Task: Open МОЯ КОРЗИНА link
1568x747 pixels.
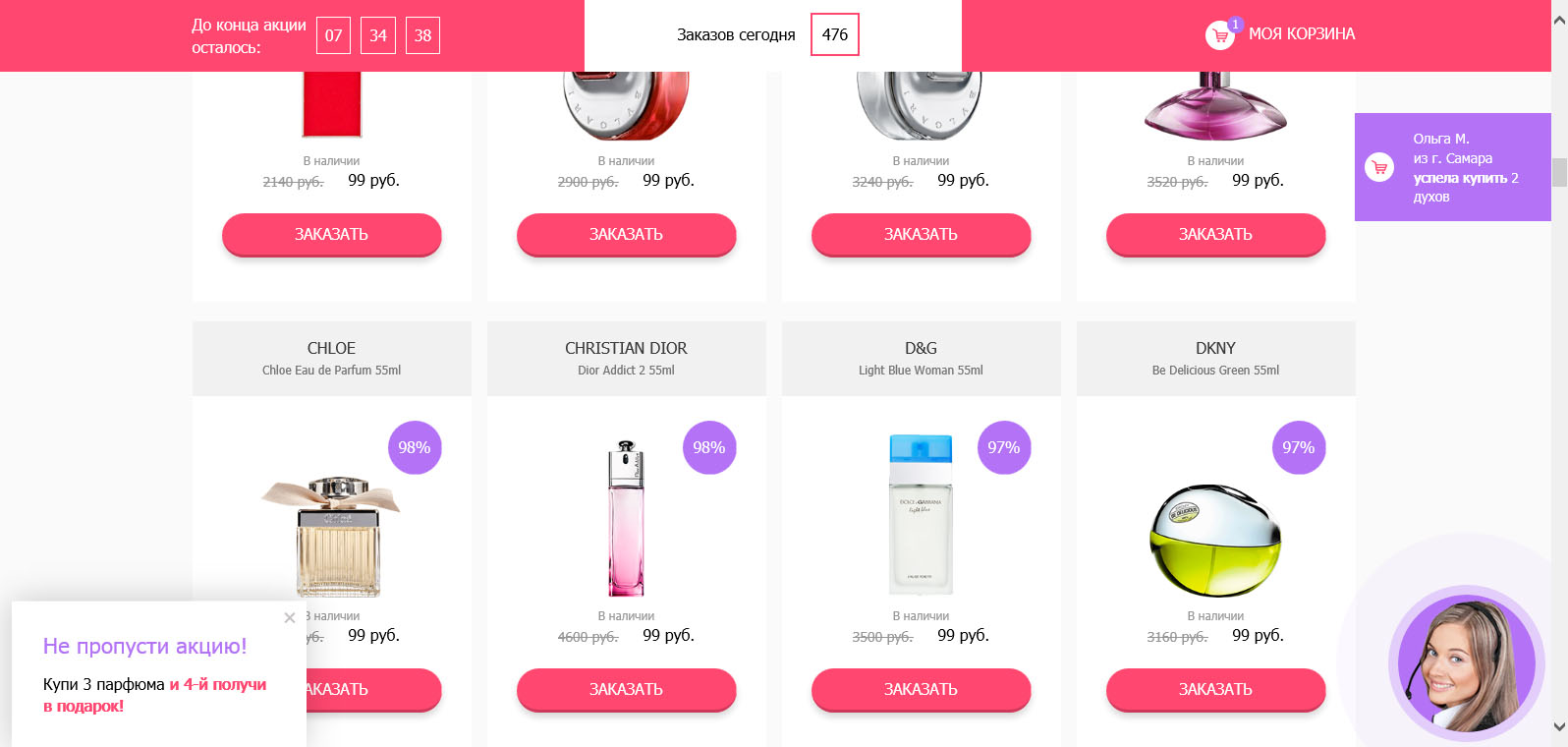Action: [x=1302, y=34]
